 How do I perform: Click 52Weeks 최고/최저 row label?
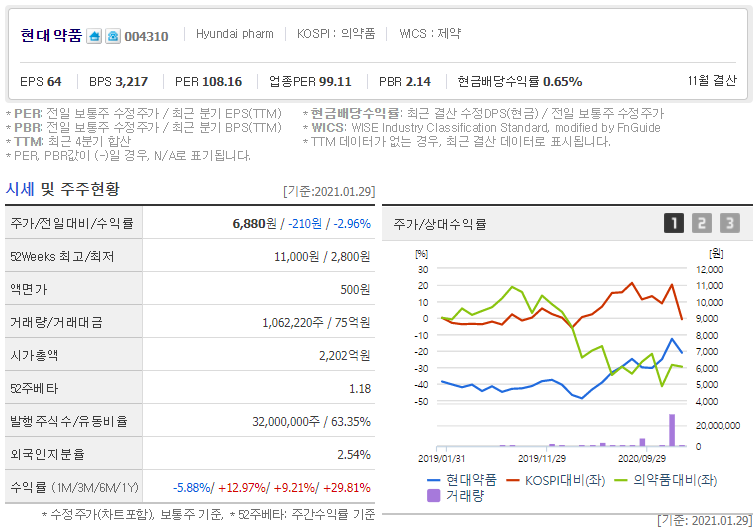coord(62,256)
